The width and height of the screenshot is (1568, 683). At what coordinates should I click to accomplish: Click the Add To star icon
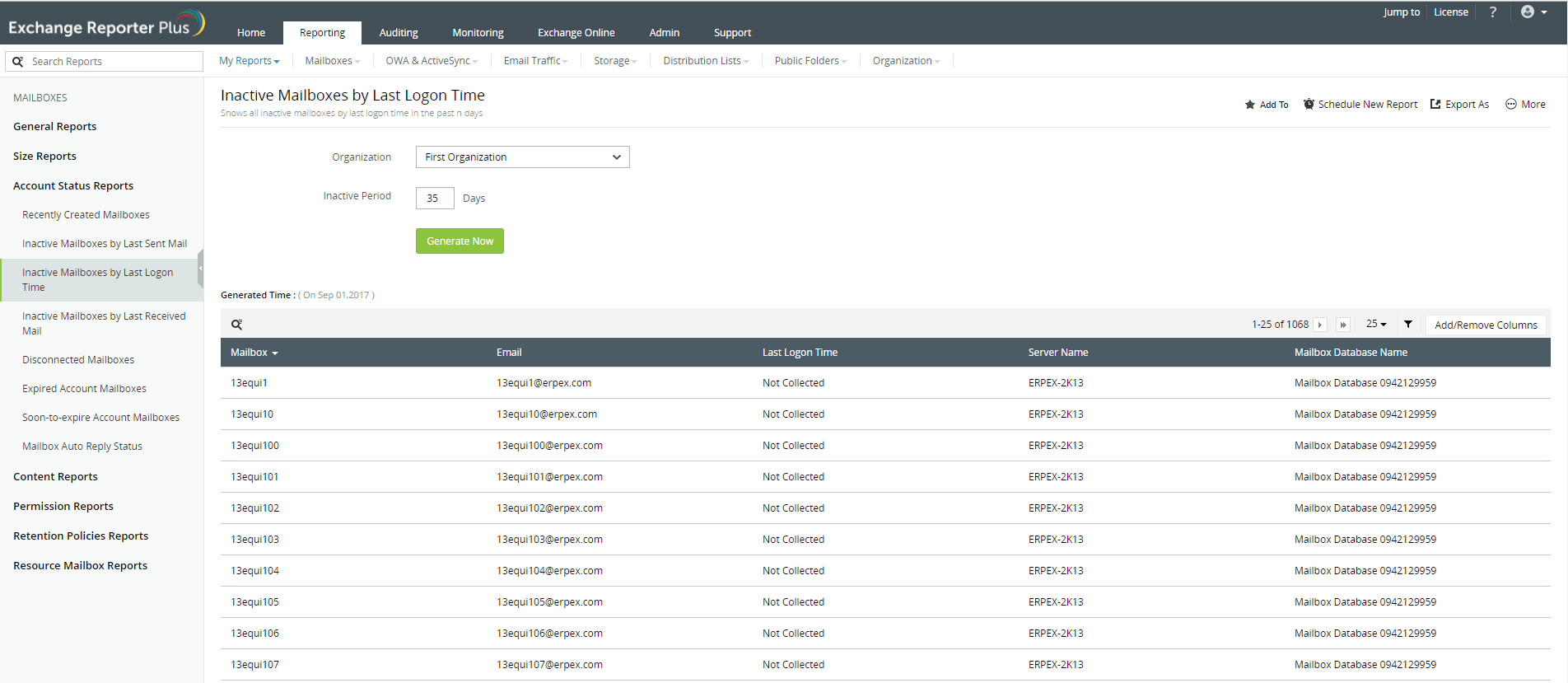1249,105
